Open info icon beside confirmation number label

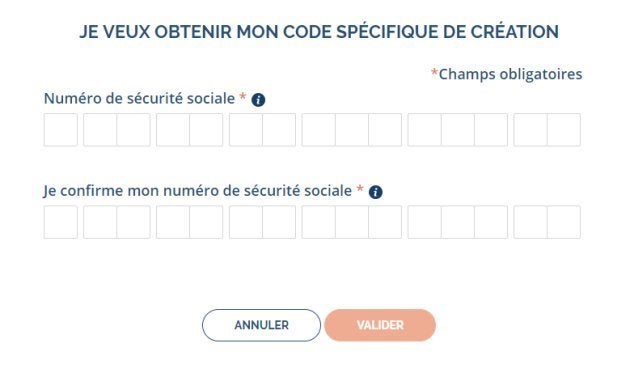pyautogui.click(x=375, y=192)
